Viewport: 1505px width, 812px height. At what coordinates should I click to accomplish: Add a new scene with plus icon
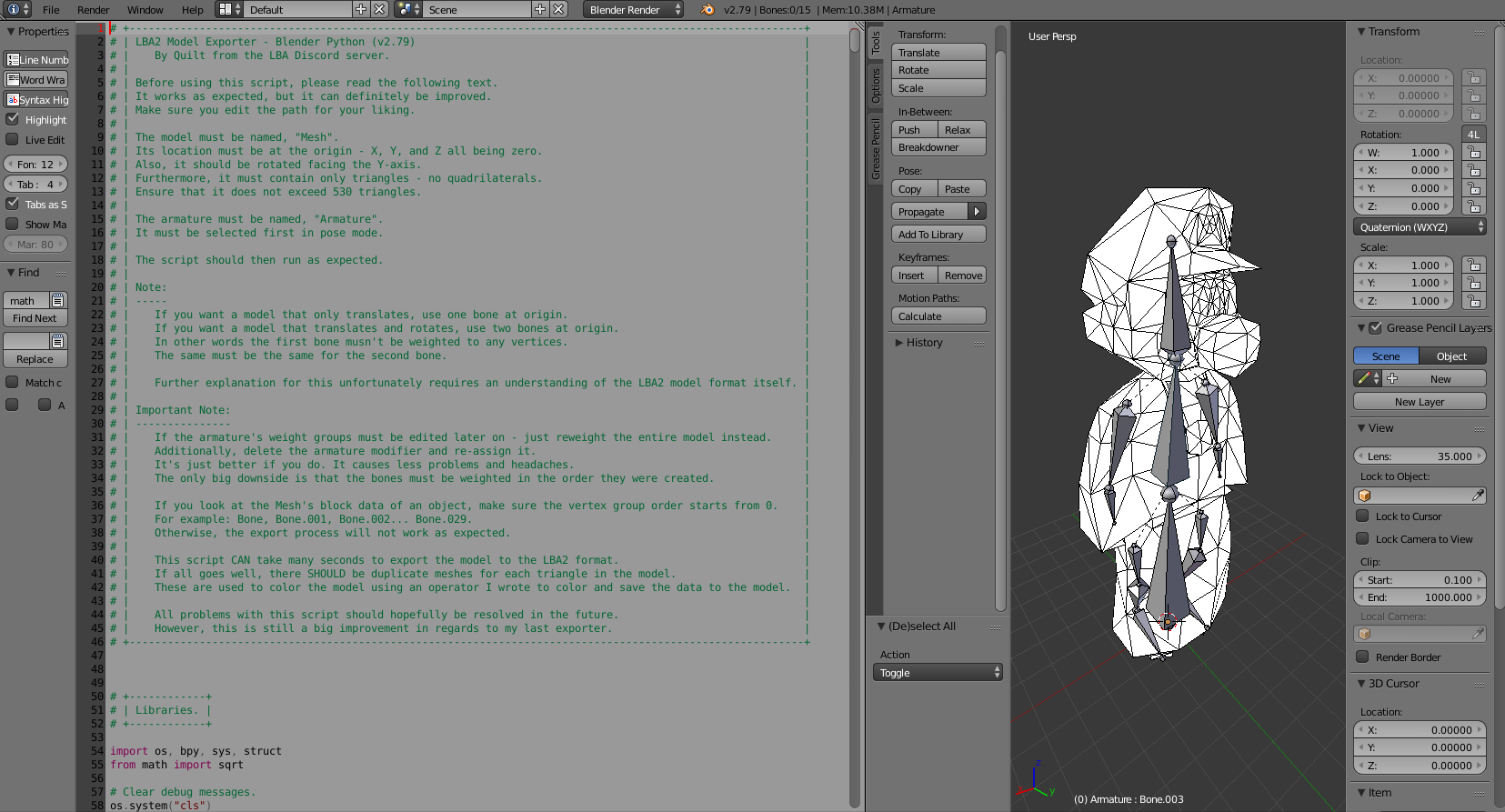click(540, 9)
